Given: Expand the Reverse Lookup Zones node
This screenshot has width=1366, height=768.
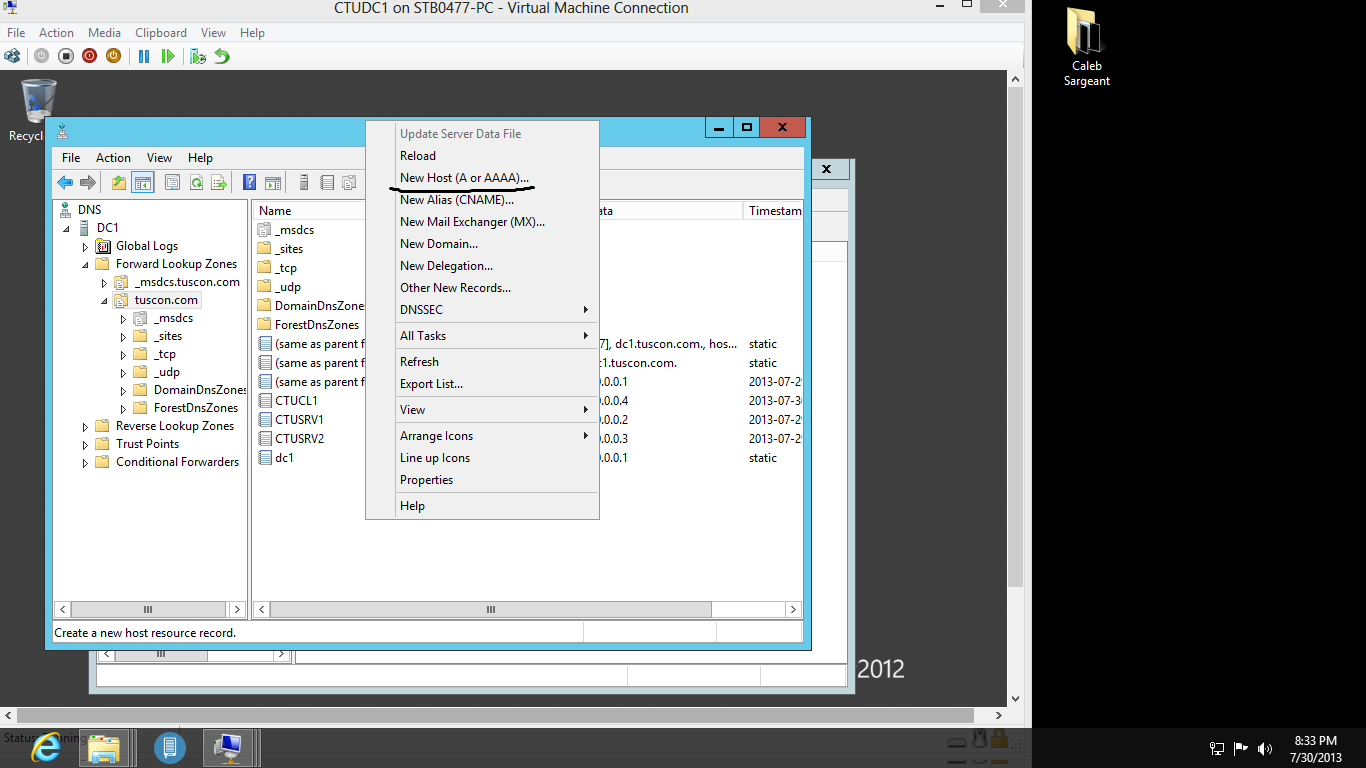Looking at the screenshot, I should click(x=86, y=426).
